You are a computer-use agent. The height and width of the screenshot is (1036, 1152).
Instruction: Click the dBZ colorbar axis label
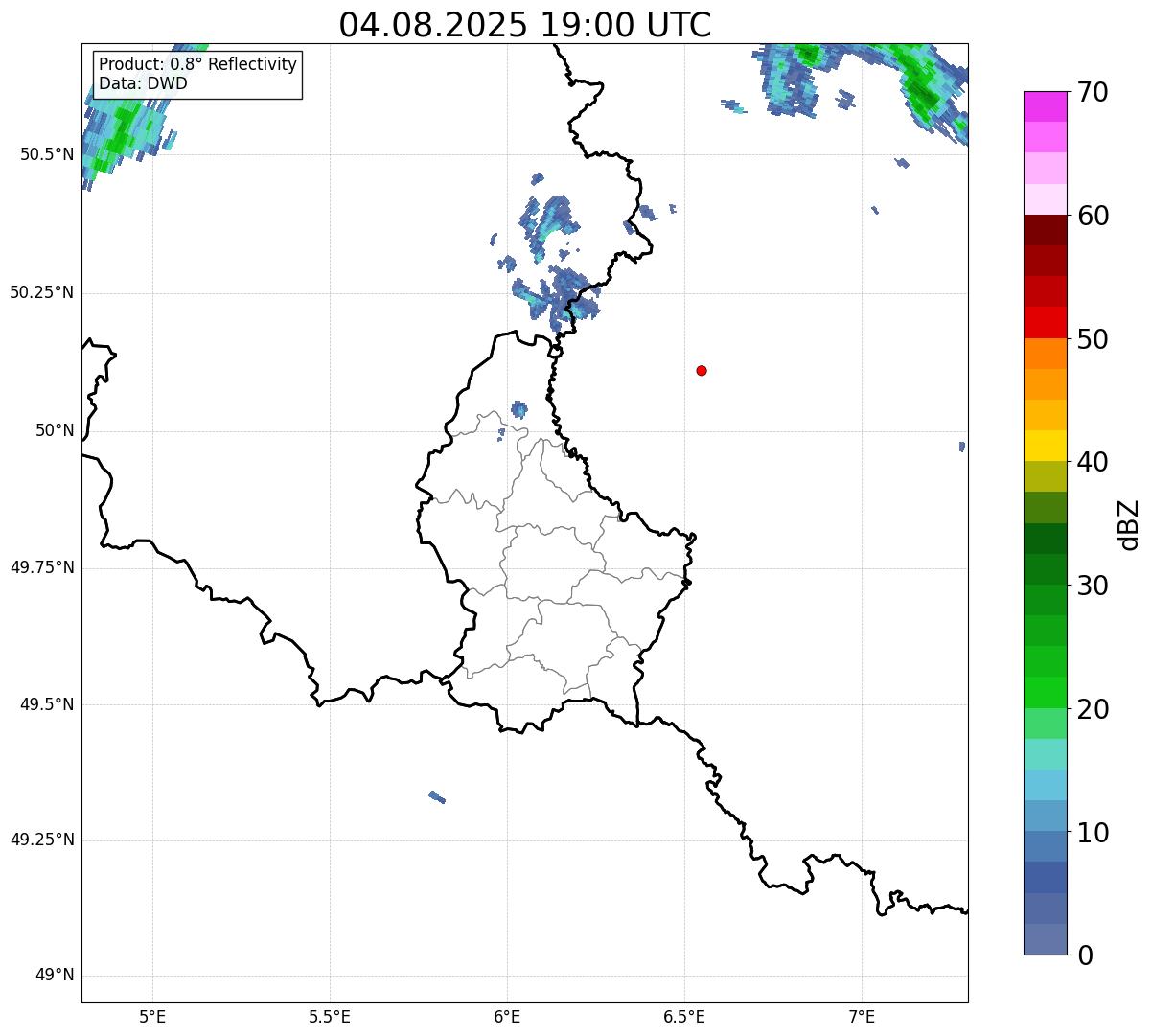pyautogui.click(x=1129, y=524)
